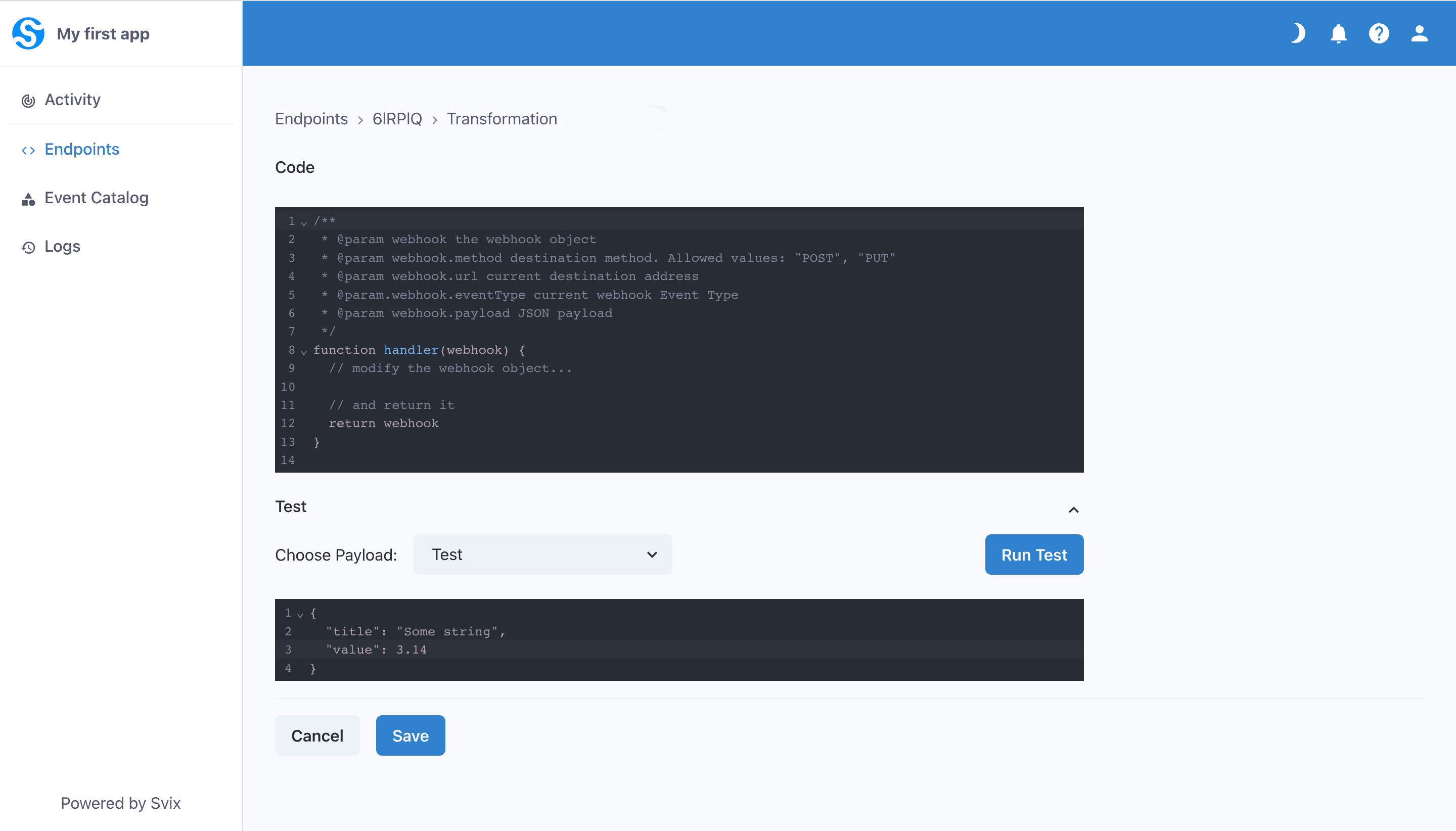Click the Event Catalog shapes icon
The width and height of the screenshot is (1456, 831).
(x=28, y=199)
